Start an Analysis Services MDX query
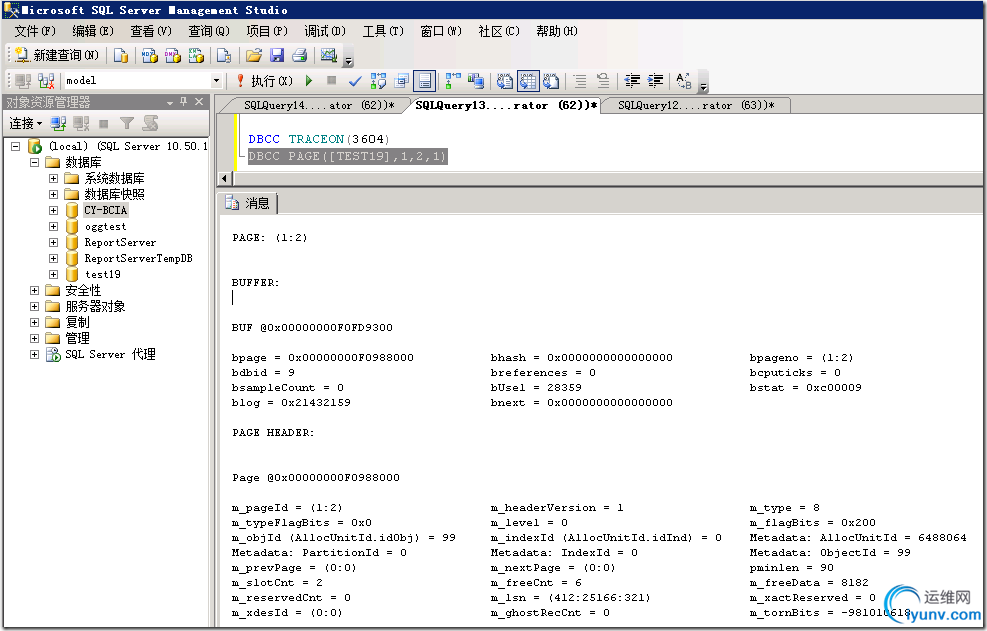The height and width of the screenshot is (631, 987). click(x=149, y=55)
